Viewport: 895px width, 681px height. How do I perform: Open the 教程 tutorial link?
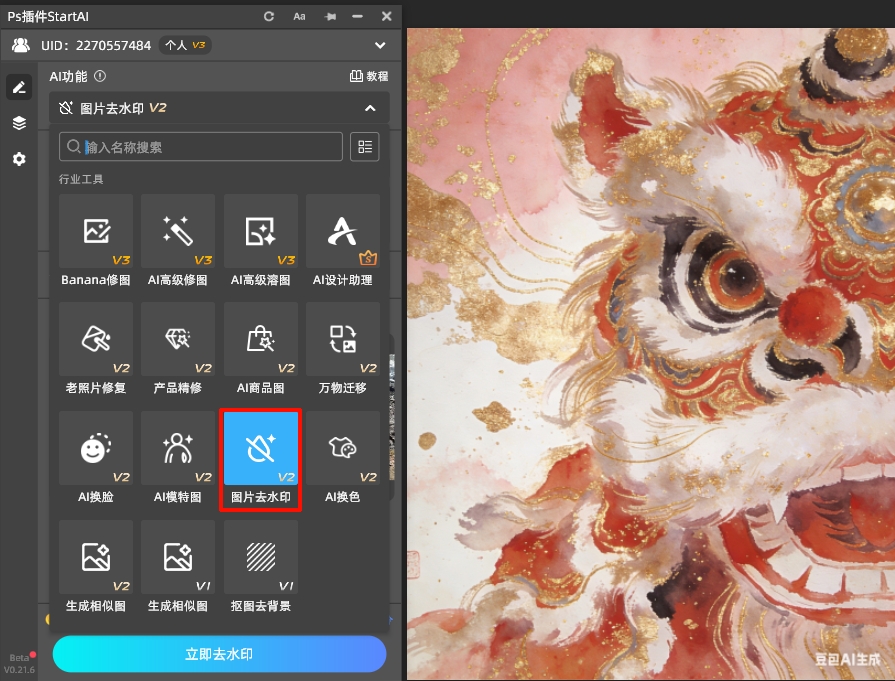point(369,76)
